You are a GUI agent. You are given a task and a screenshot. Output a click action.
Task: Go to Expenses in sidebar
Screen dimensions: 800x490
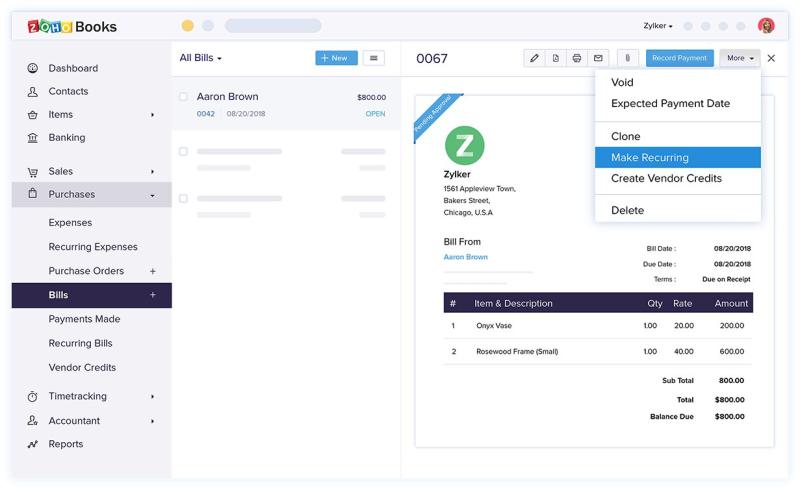[70, 223]
